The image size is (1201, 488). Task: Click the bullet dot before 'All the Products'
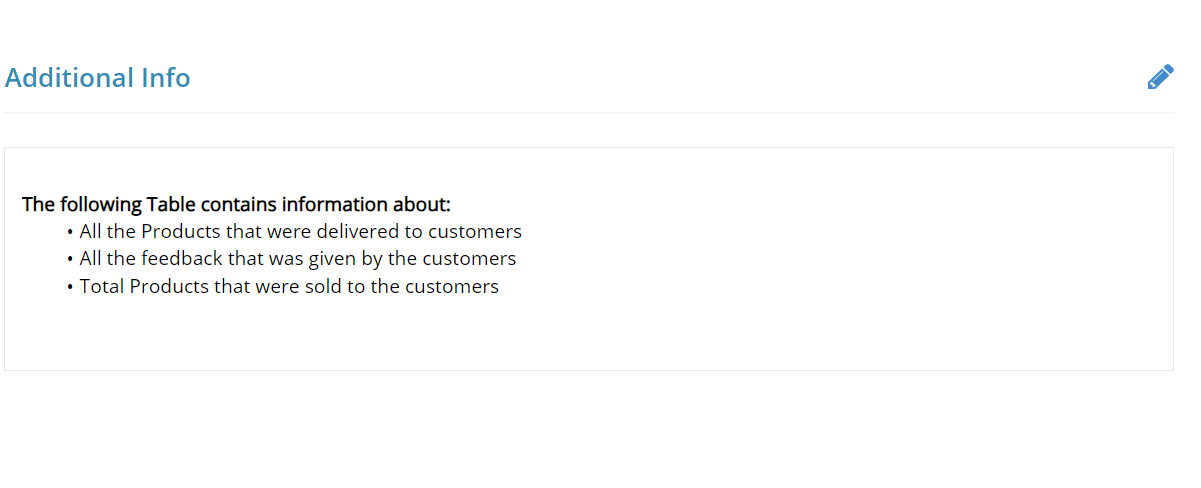point(71,232)
